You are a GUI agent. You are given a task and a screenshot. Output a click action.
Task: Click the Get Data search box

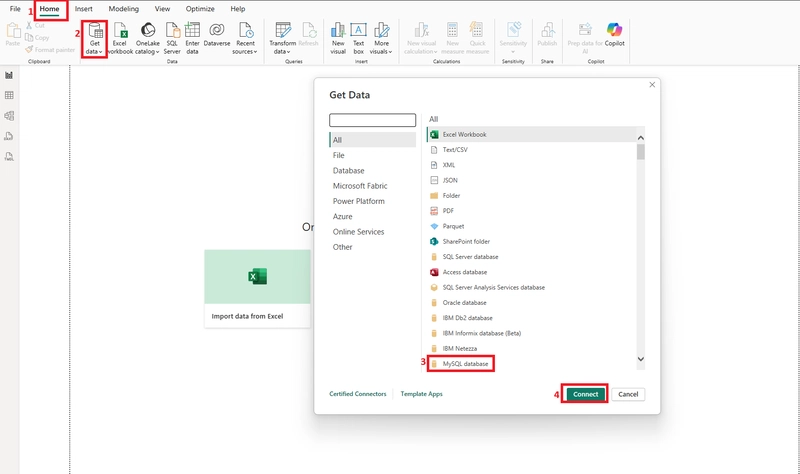(x=372, y=120)
